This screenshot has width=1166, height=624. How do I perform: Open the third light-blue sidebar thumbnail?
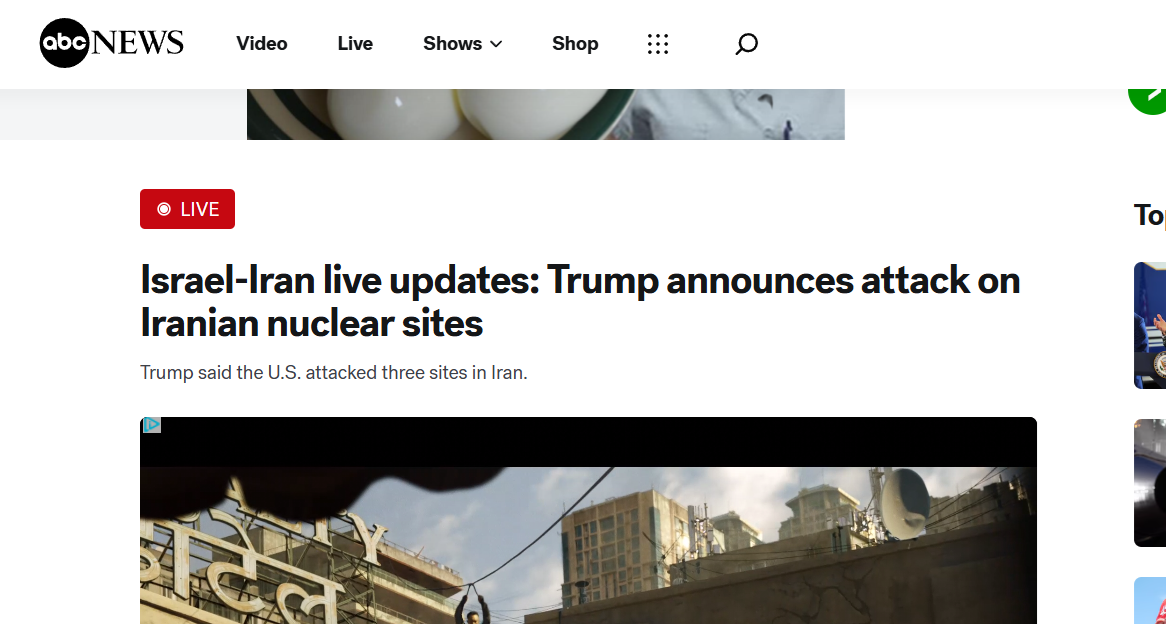click(x=1150, y=600)
